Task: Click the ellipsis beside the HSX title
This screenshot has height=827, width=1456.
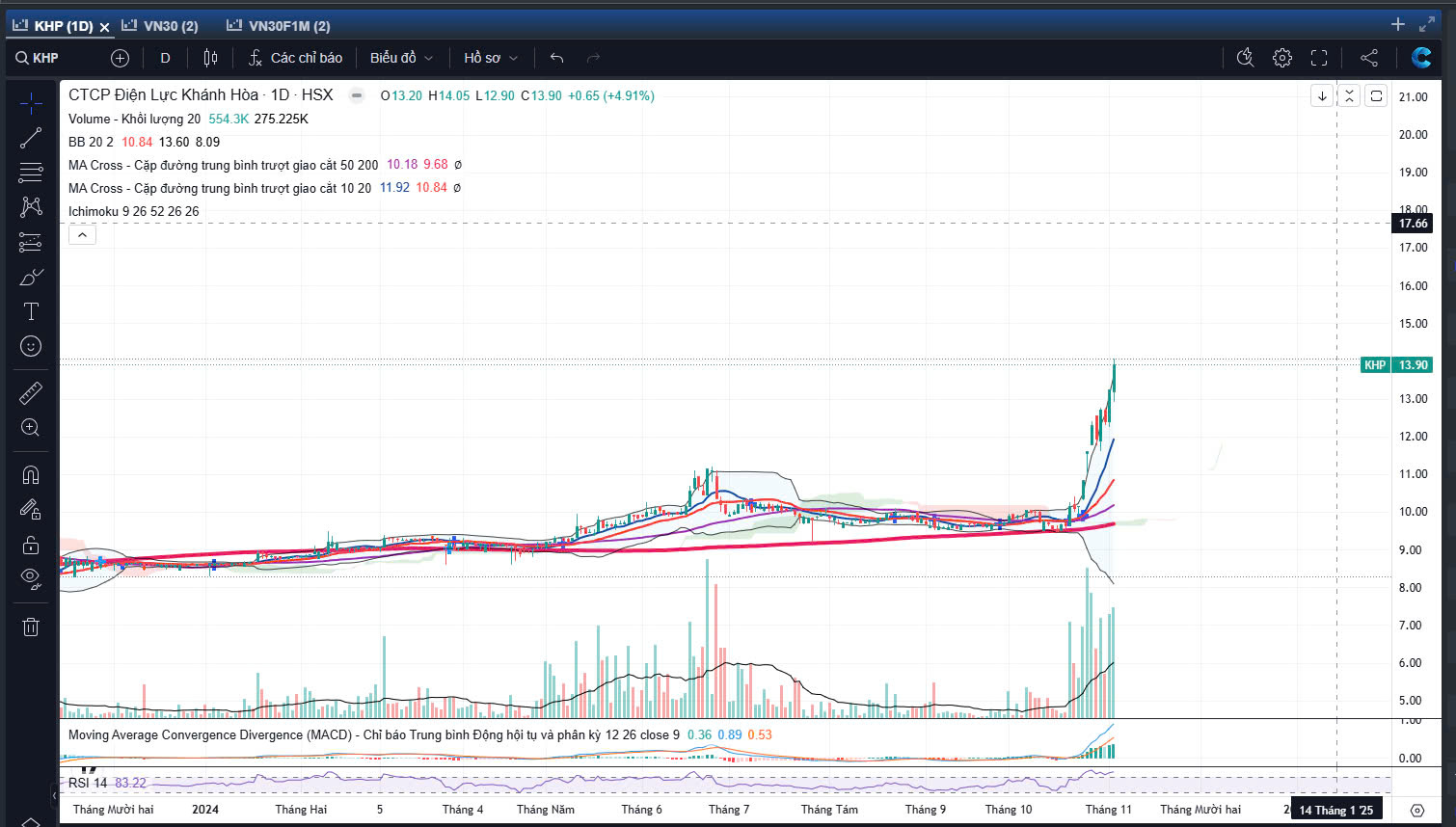Action: click(x=357, y=95)
